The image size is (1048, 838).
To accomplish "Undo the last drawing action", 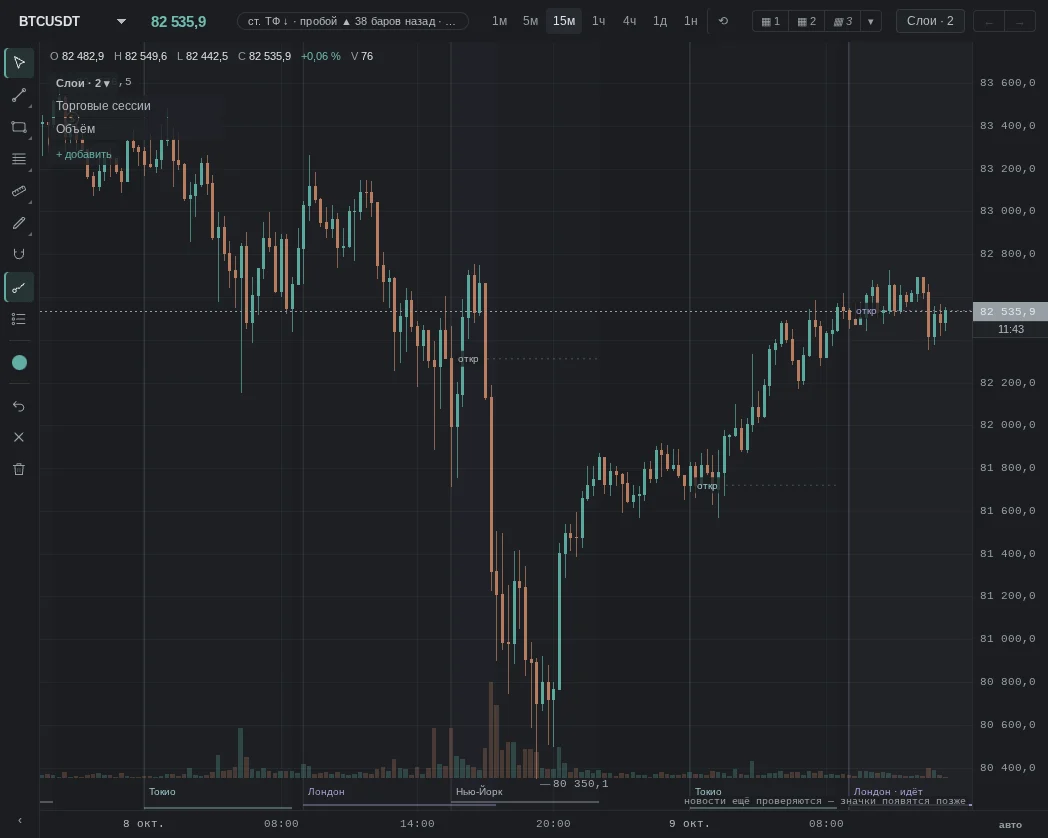I will point(19,406).
